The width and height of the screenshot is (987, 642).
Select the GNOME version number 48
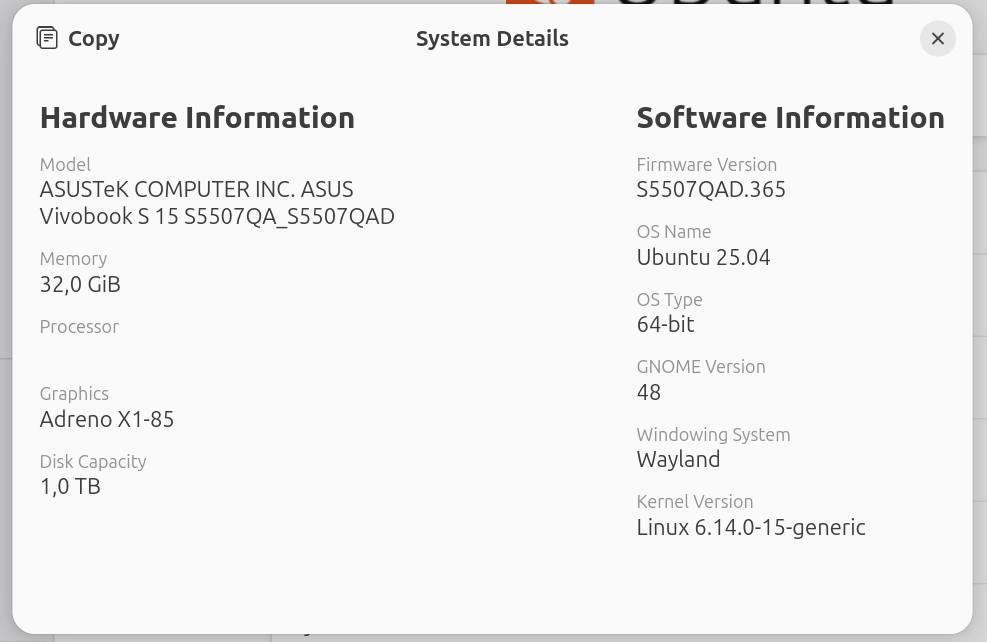(x=649, y=392)
